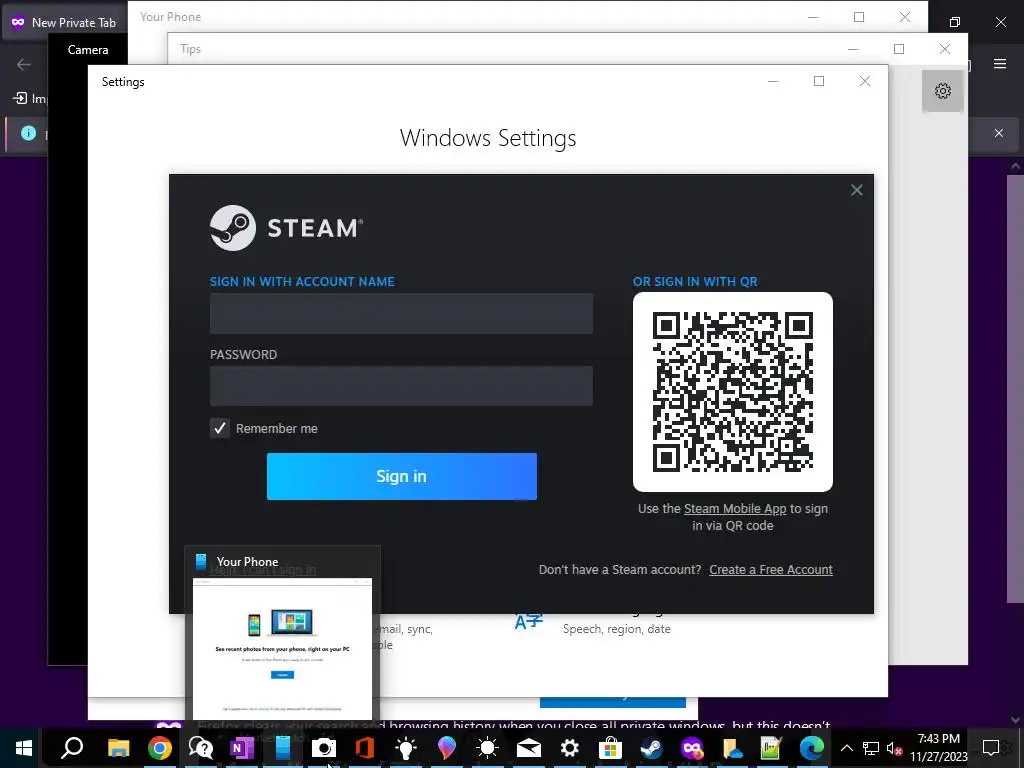Open the Notepad++ taskbar icon

pyautogui.click(x=771, y=748)
